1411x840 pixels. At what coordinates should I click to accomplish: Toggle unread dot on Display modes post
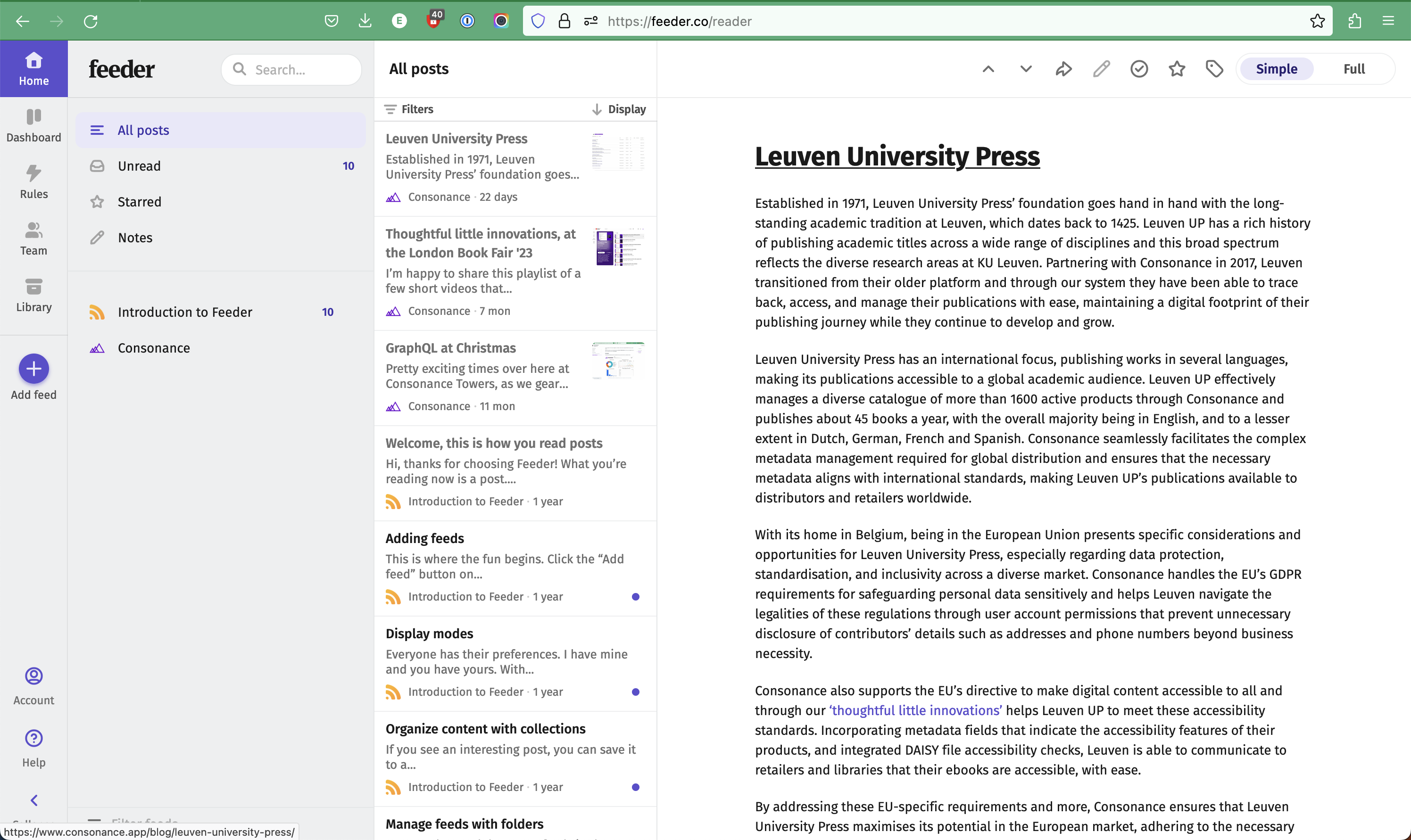pos(635,692)
